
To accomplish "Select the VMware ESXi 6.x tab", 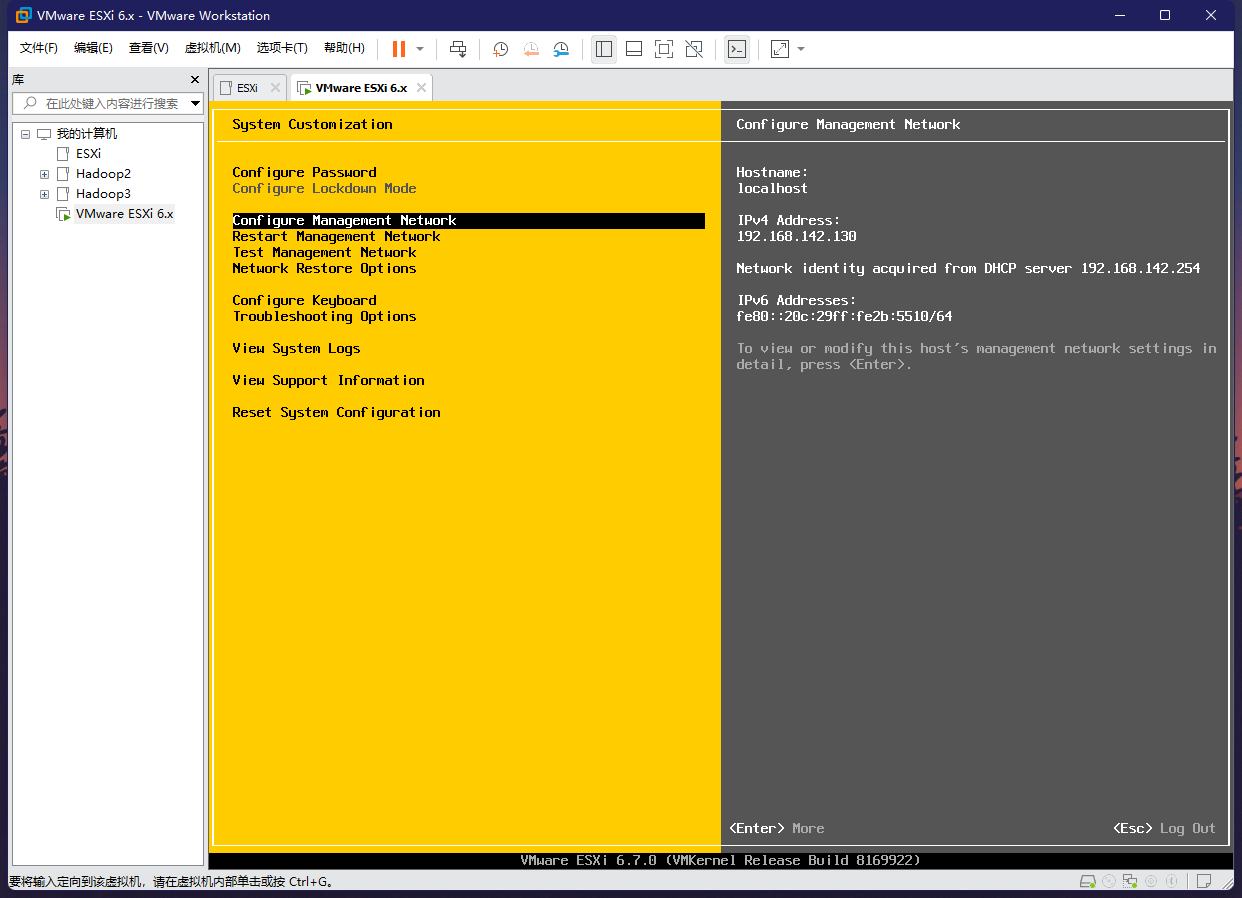I will [361, 88].
